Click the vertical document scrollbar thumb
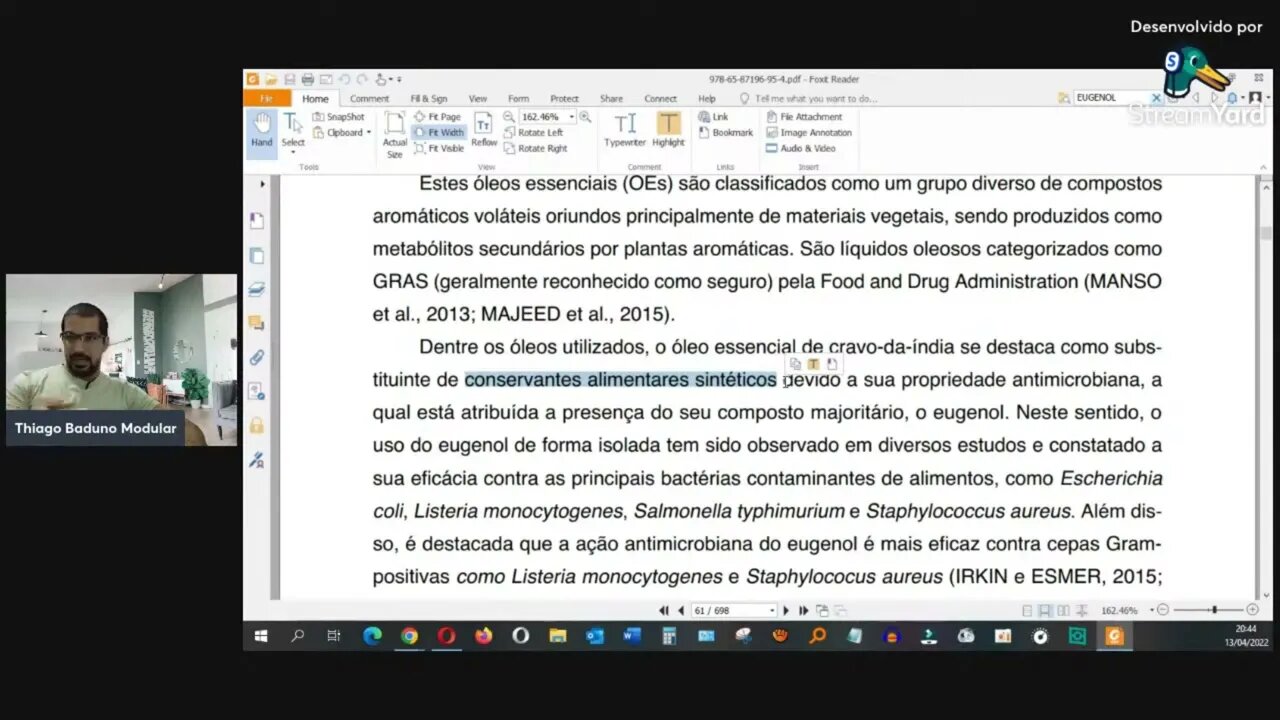The width and height of the screenshot is (1280, 720). click(1265, 234)
